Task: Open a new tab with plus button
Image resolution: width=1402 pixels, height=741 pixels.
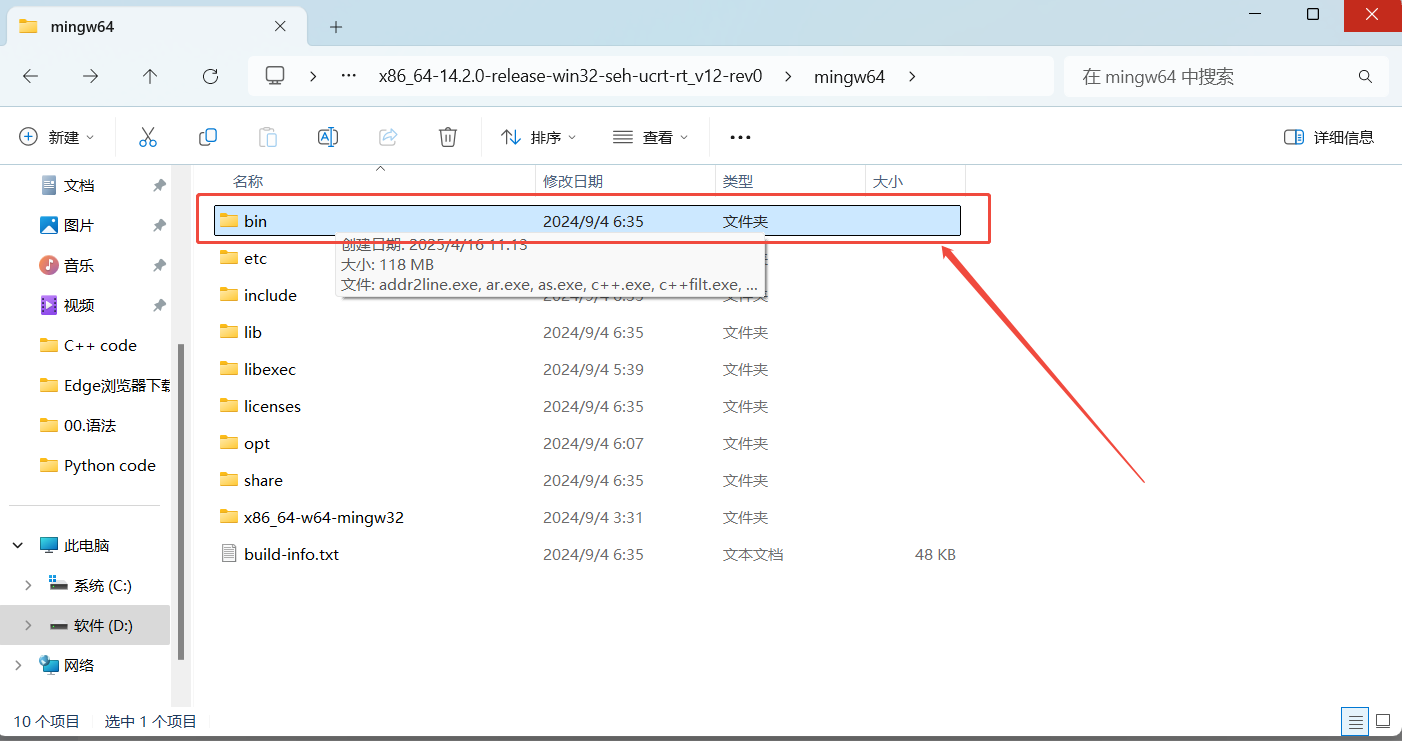Action: coord(336,27)
